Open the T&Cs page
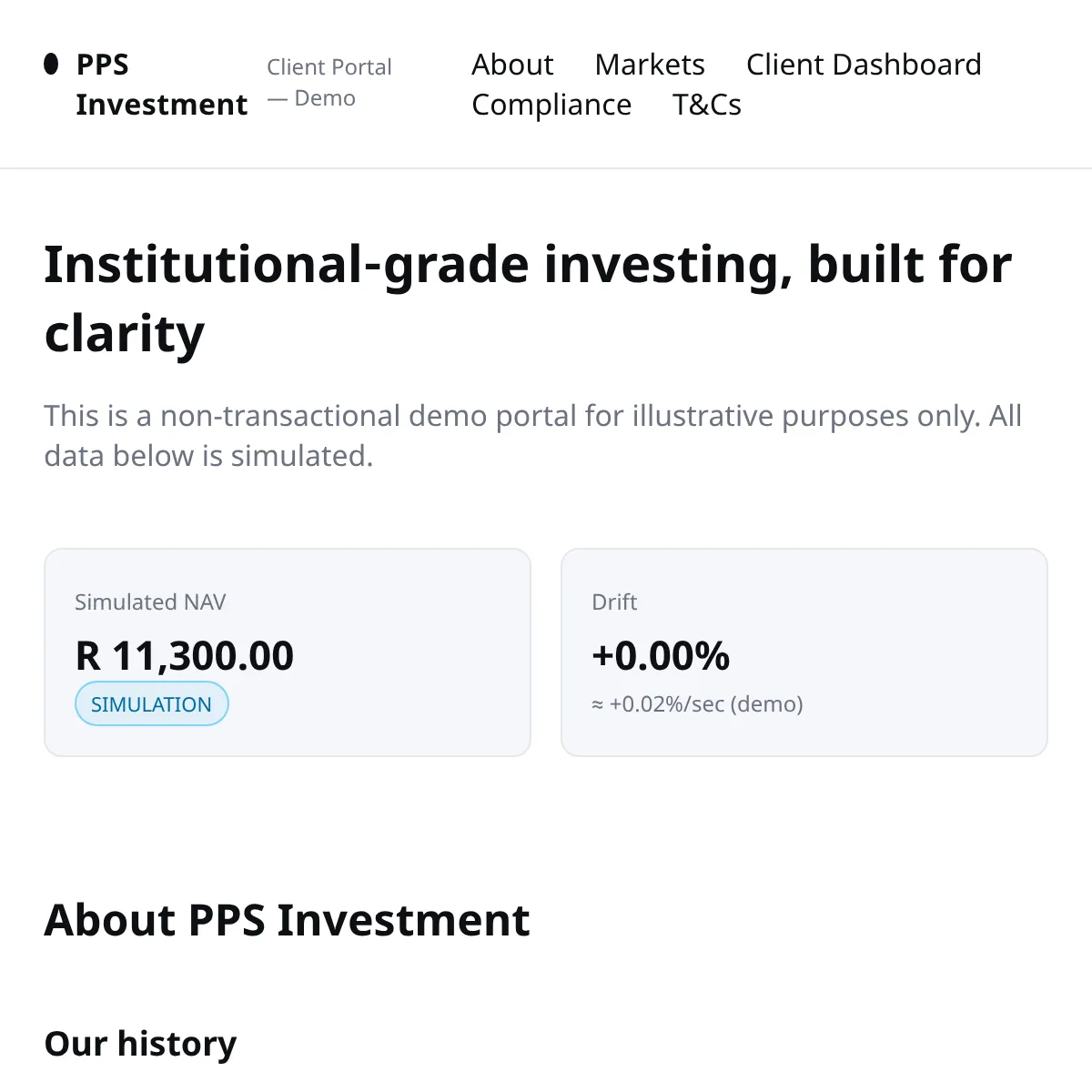This screenshot has width=1092, height=1092. coord(707,105)
